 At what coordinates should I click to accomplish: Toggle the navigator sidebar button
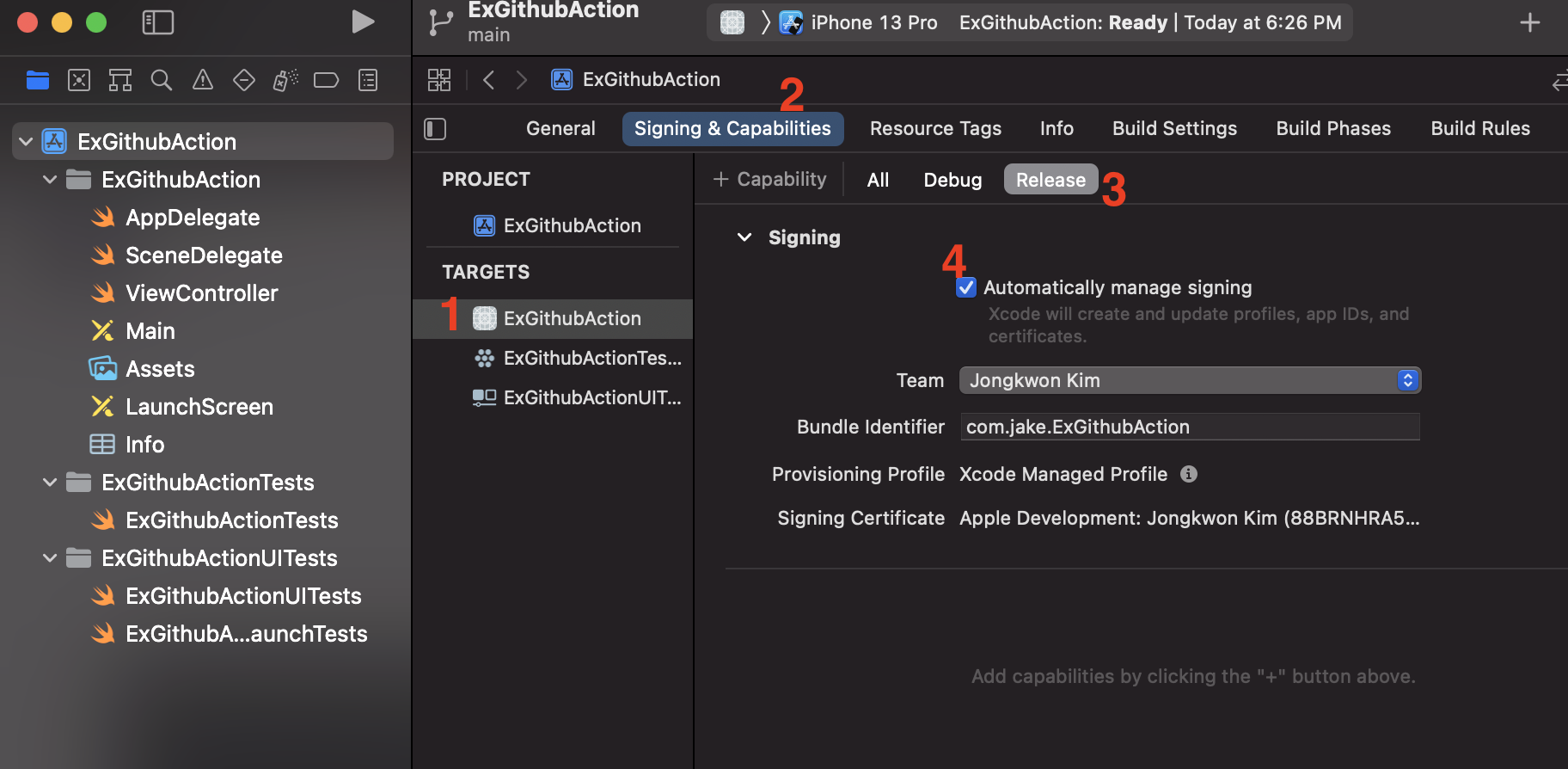pos(158,22)
